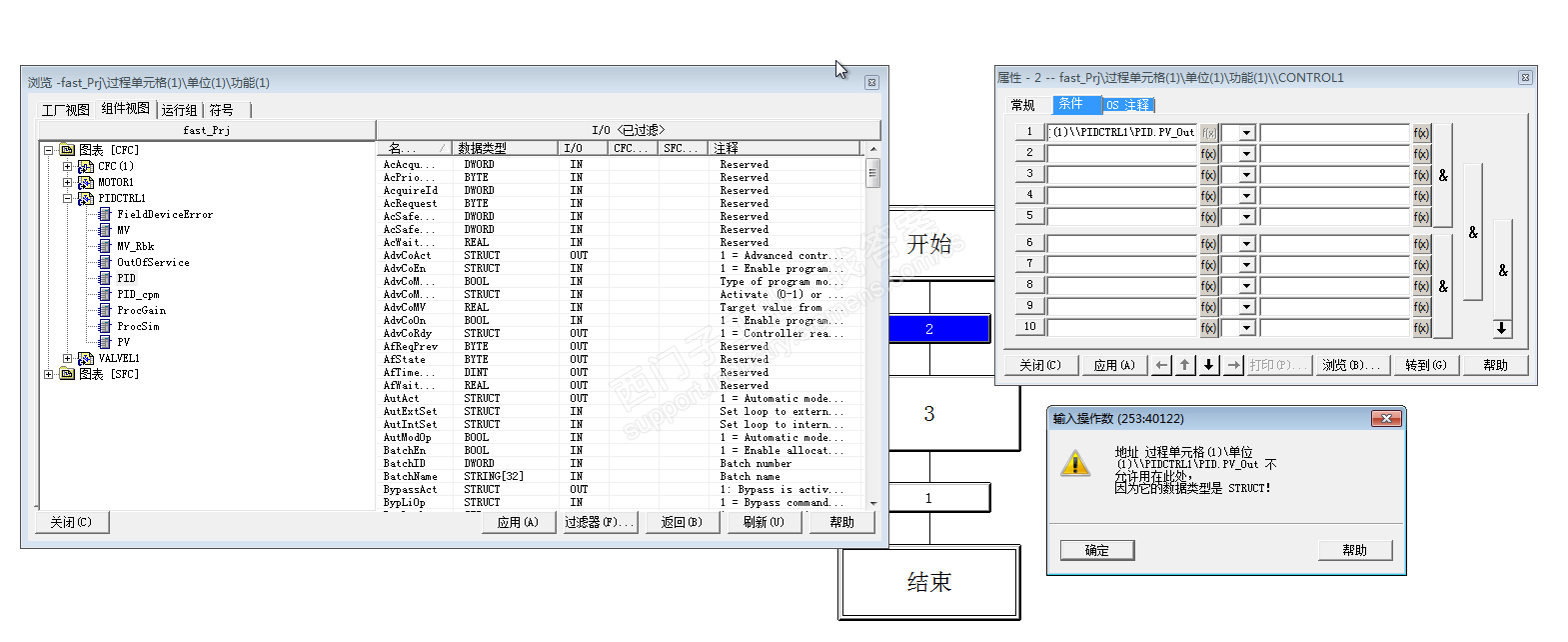Open the operator dropdown in condition row 4
Image resolution: width=1568 pixels, height=642 pixels.
pyautogui.click(x=1246, y=196)
